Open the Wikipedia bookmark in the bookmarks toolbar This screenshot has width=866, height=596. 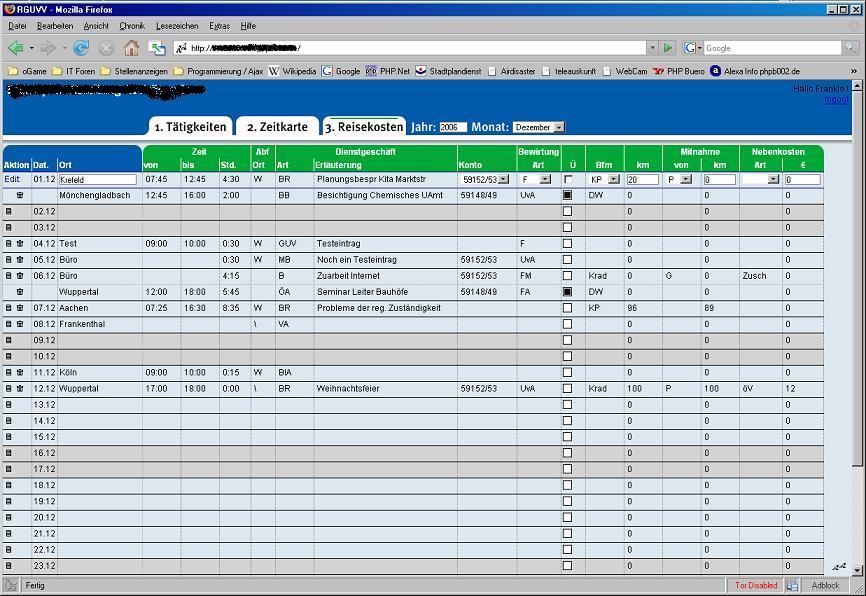tap(292, 71)
